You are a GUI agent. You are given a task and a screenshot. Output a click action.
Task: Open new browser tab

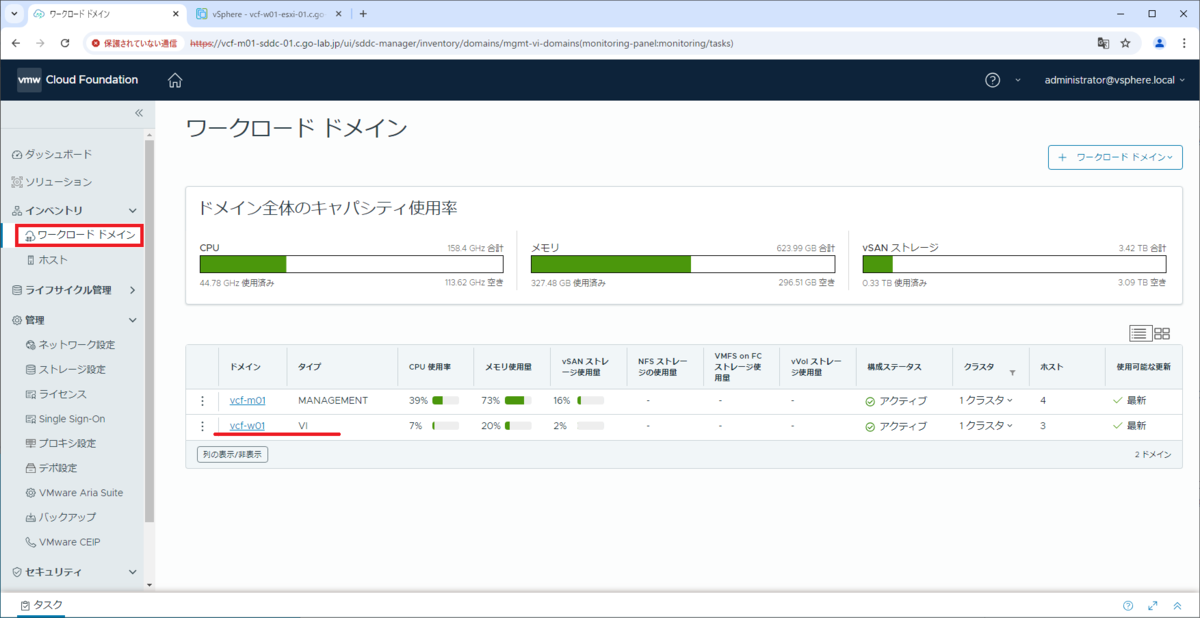[363, 14]
